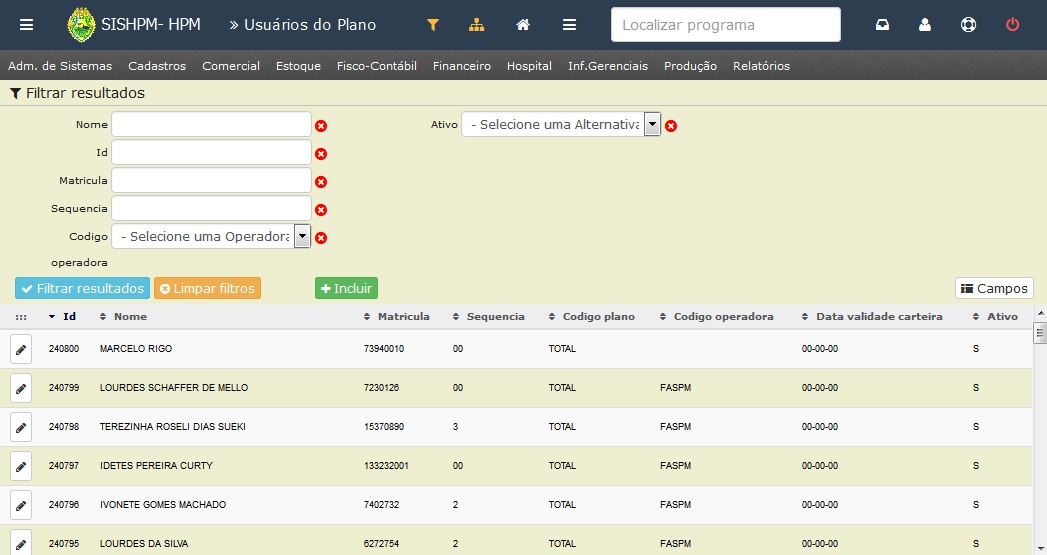Click the Filtrar resultados button
The height and width of the screenshot is (555, 1047).
click(x=82, y=289)
